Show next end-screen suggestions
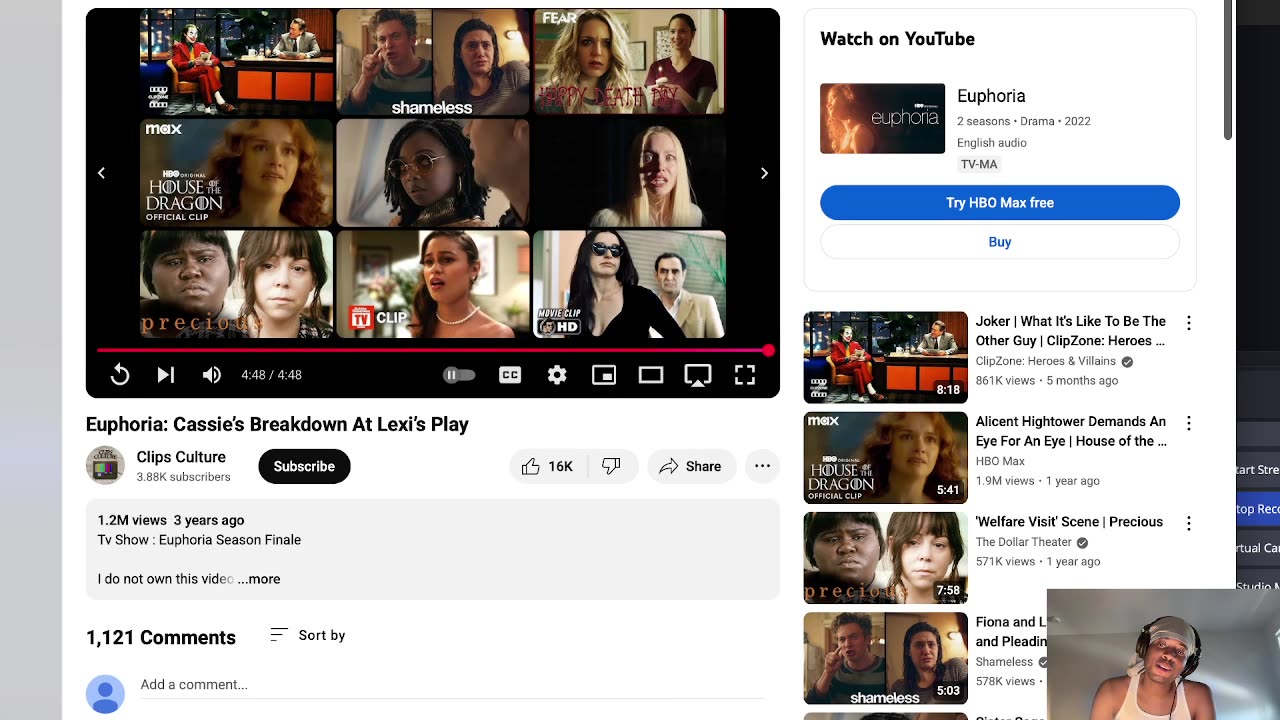The width and height of the screenshot is (1280, 720). tap(764, 173)
